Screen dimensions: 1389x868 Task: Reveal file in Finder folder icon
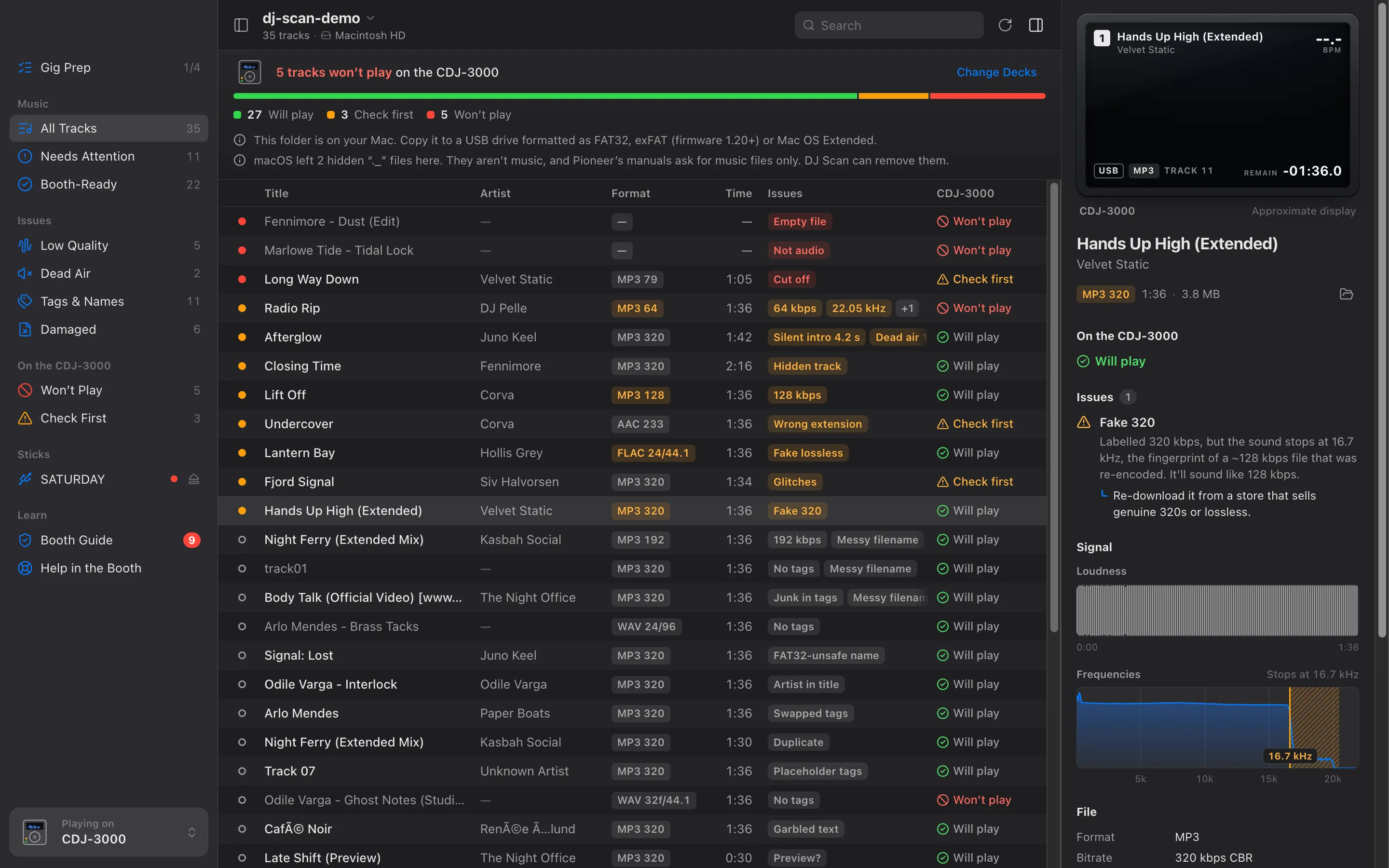(1346, 294)
